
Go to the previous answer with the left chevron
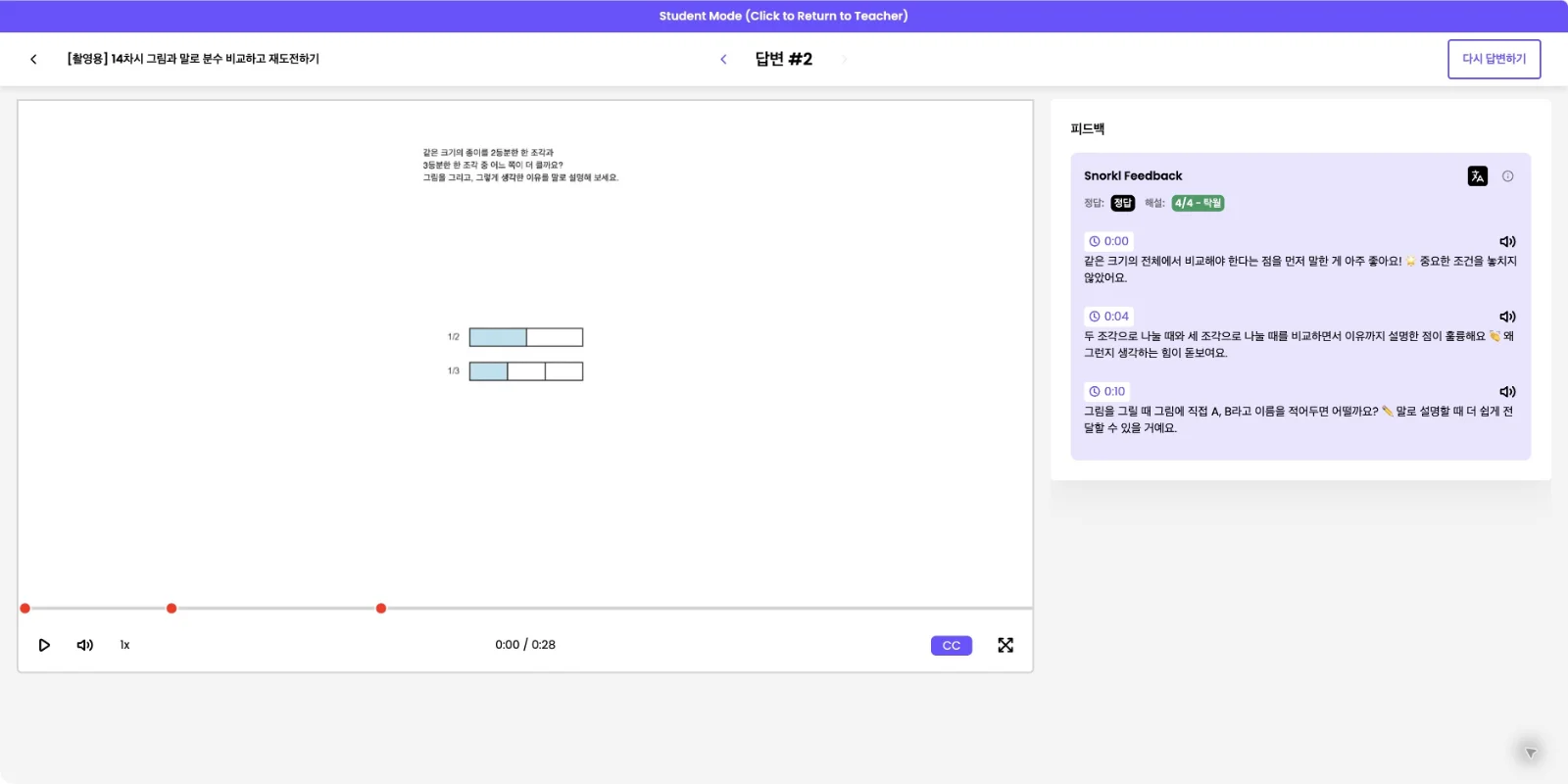click(x=723, y=59)
